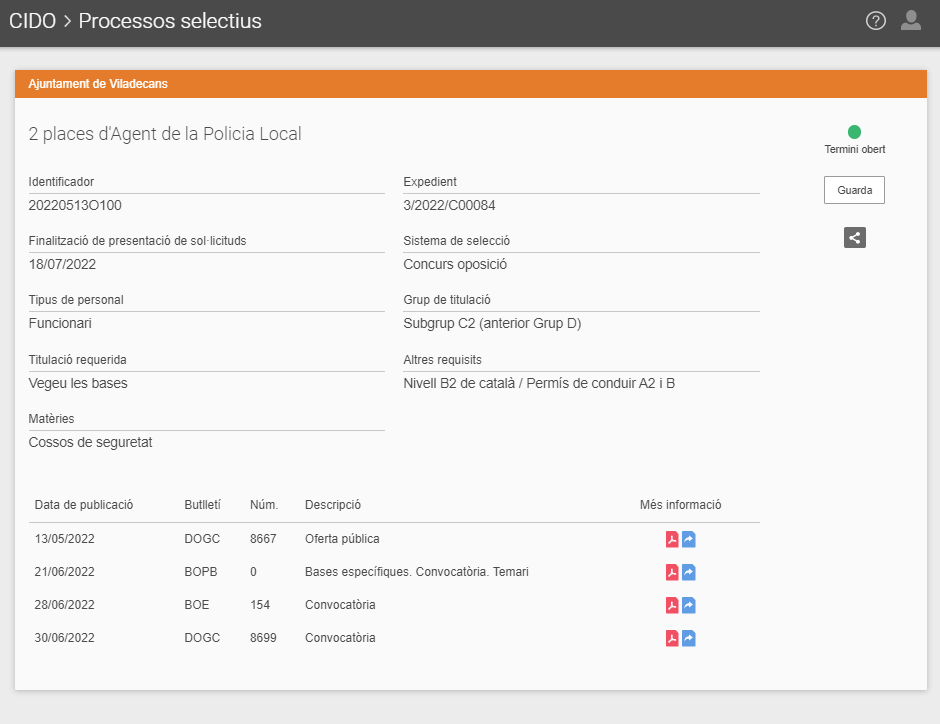This screenshot has width=940, height=724.
Task: Select BOE bulletin cell
Action: [197, 605]
